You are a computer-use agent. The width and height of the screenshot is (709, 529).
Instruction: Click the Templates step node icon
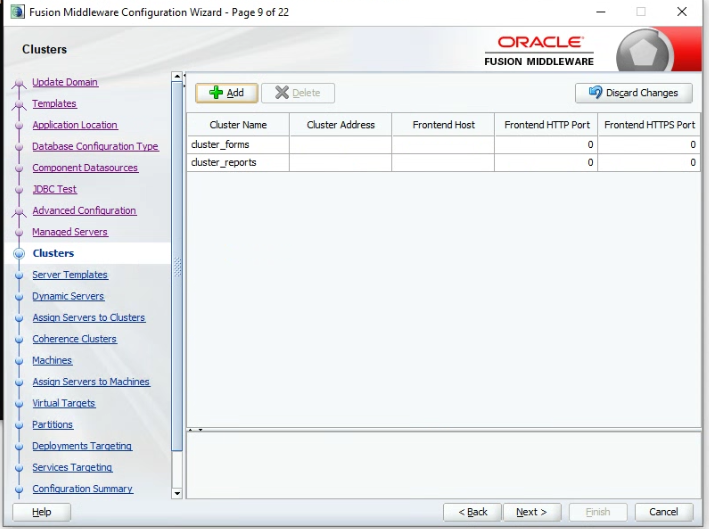click(19, 105)
